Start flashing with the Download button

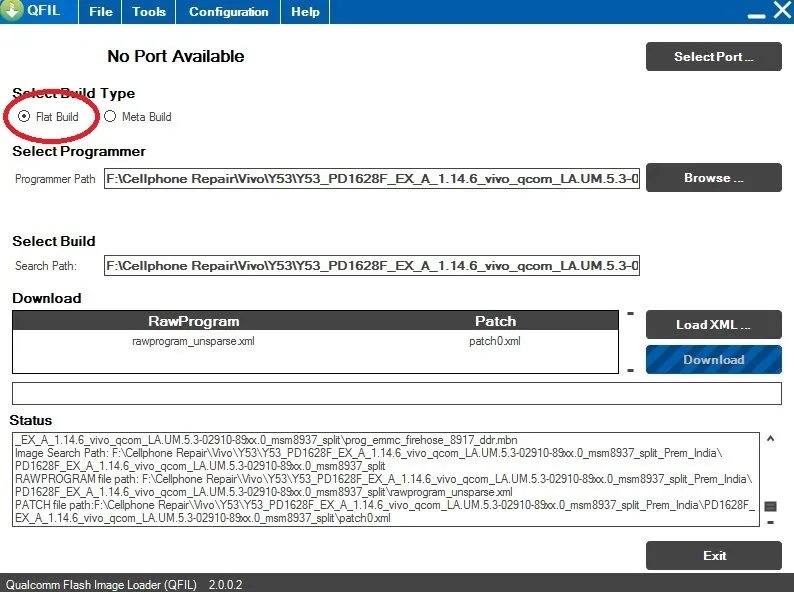713,360
